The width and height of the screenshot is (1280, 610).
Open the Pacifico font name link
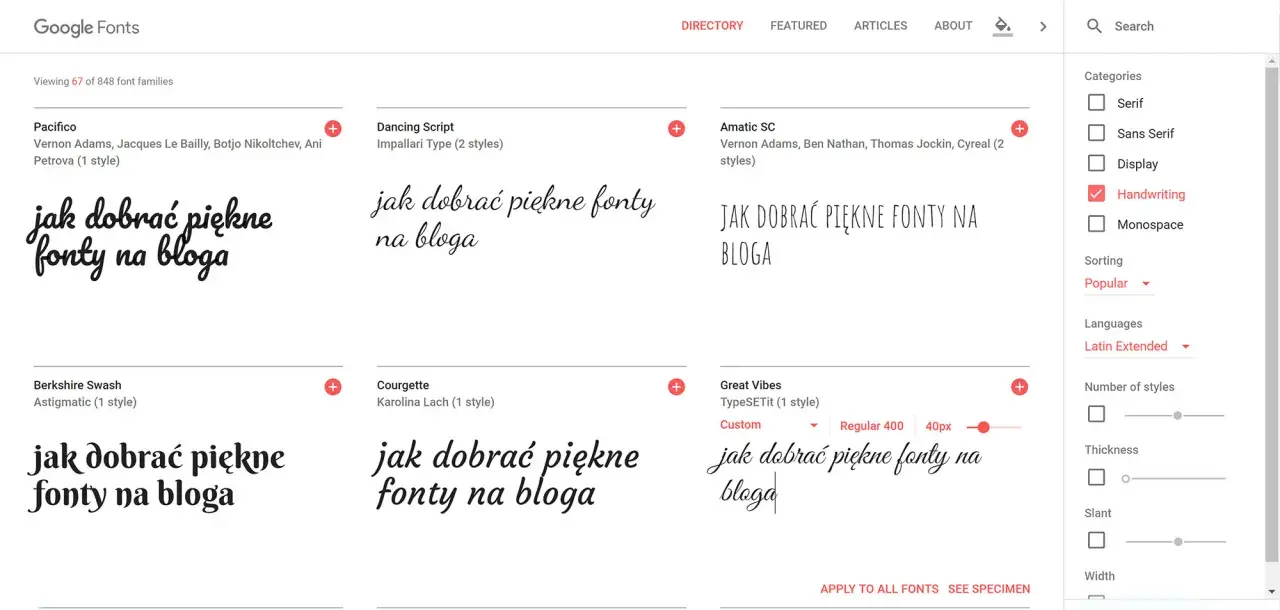pos(55,127)
